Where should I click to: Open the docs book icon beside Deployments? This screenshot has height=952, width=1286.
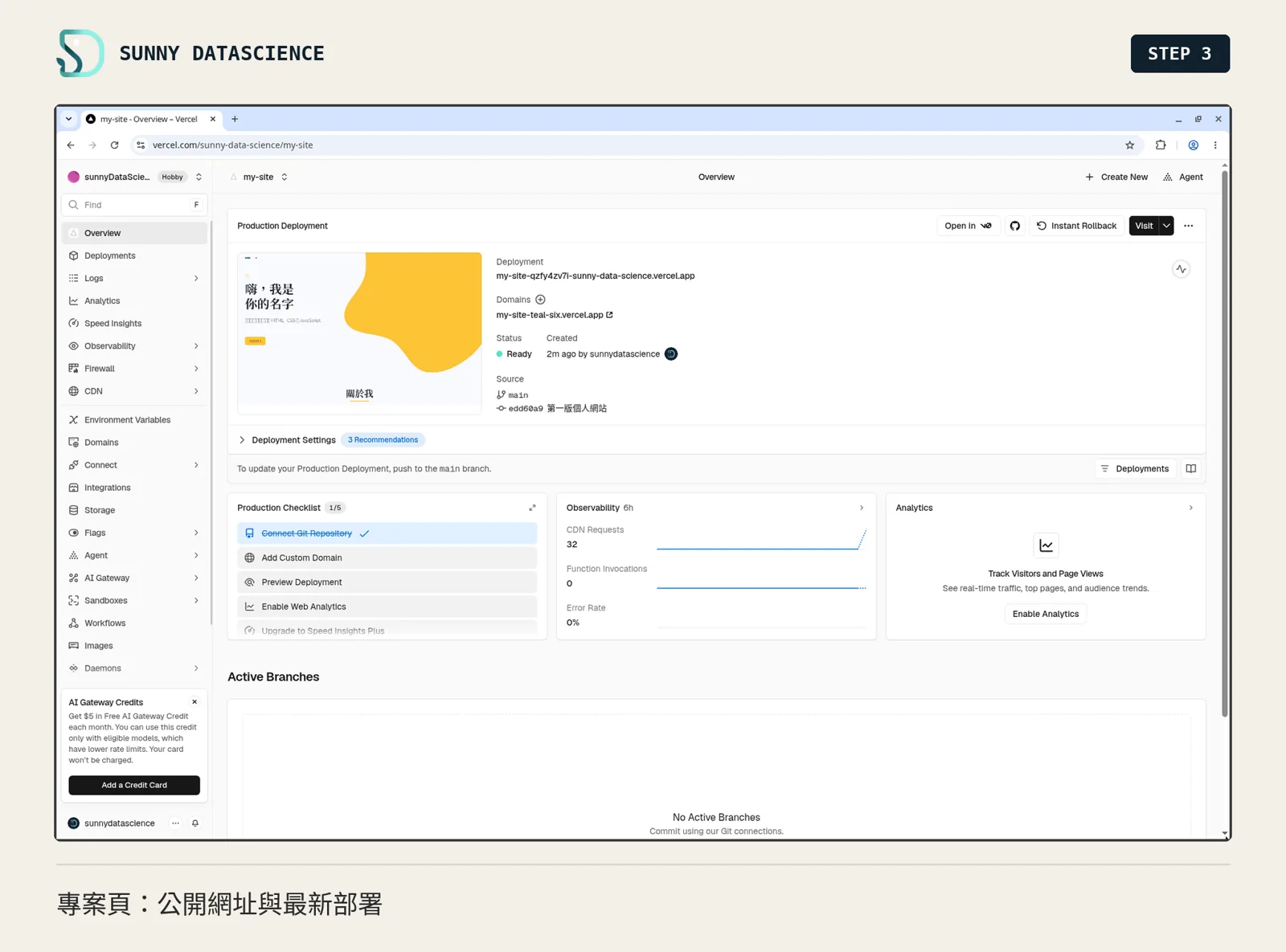pyautogui.click(x=1191, y=468)
